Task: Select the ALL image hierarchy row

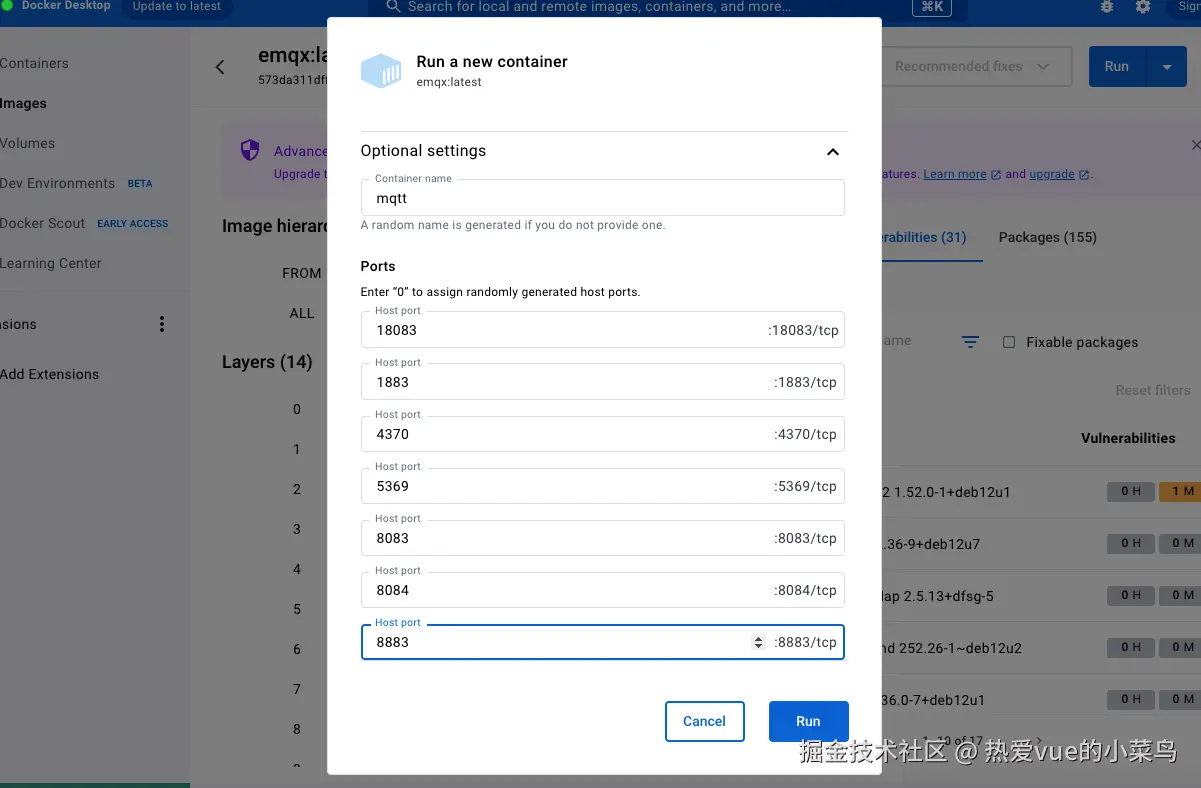Action: [x=302, y=313]
